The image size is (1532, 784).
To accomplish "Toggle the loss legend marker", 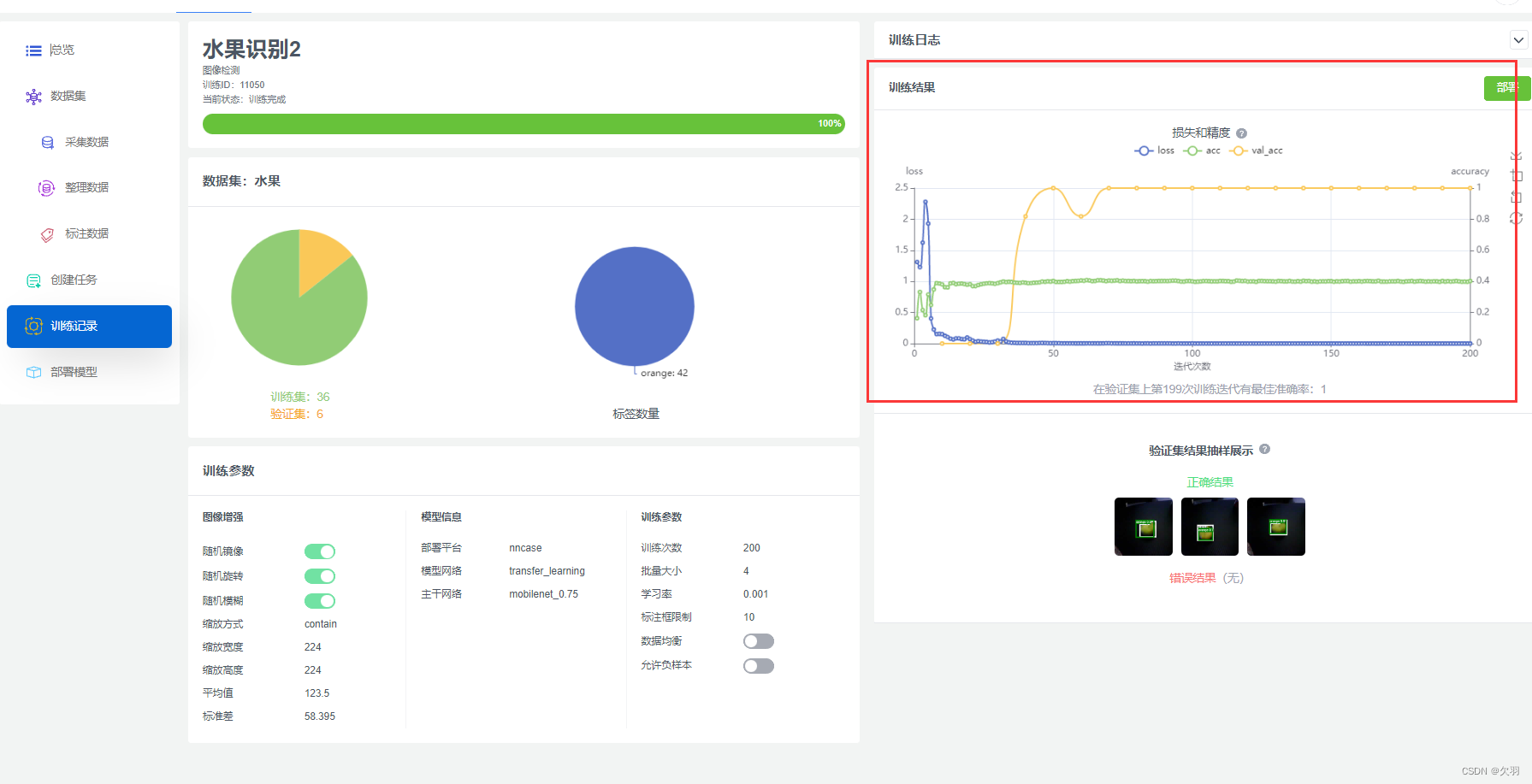I will click(1144, 150).
